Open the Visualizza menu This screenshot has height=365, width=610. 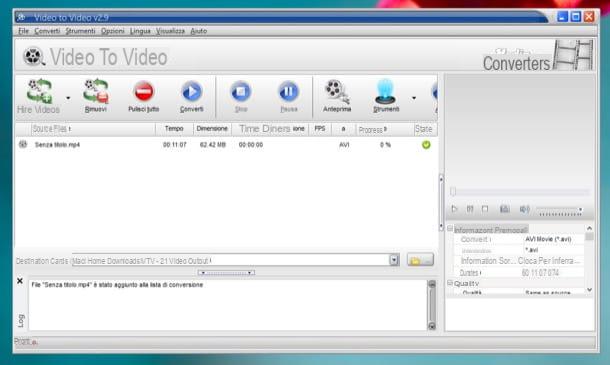point(170,31)
